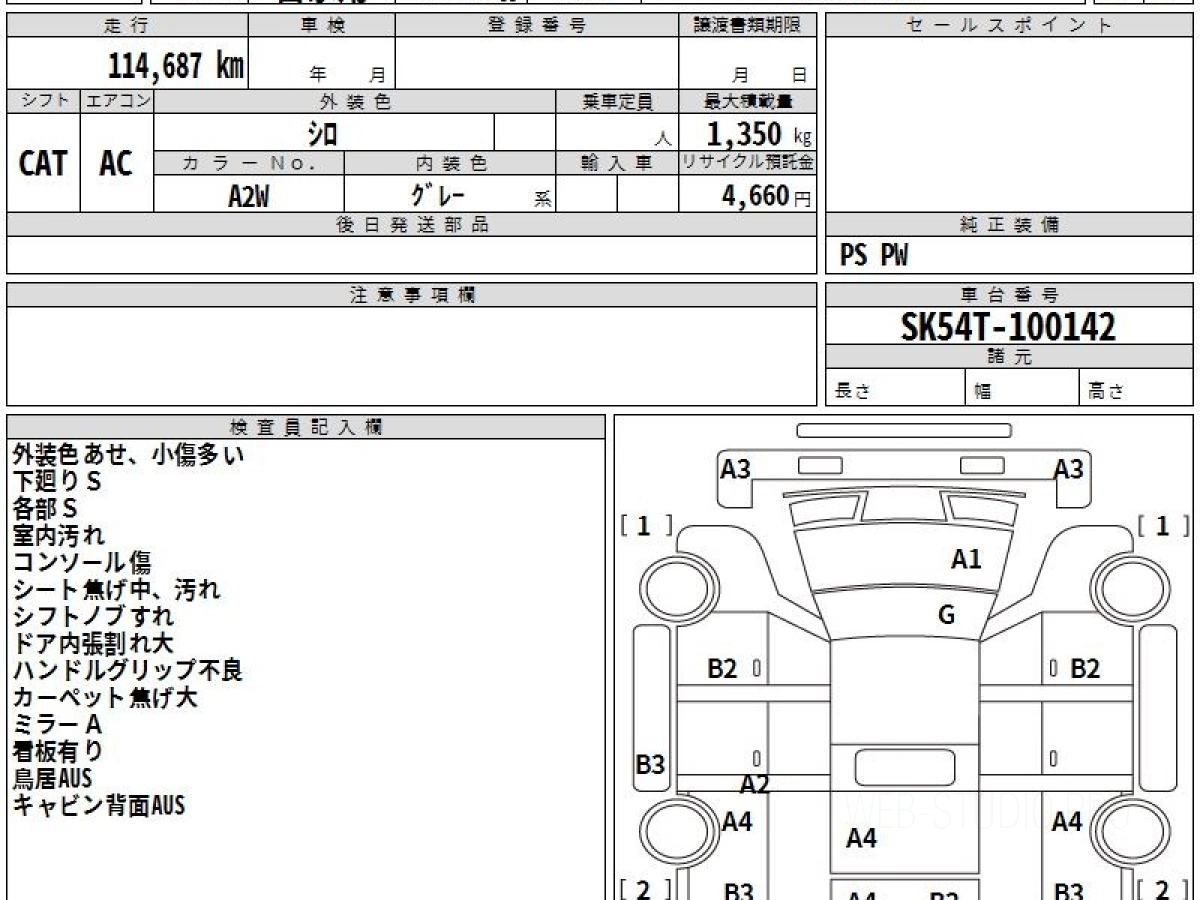Click the 幅 dimension cell

(x=1022, y=388)
